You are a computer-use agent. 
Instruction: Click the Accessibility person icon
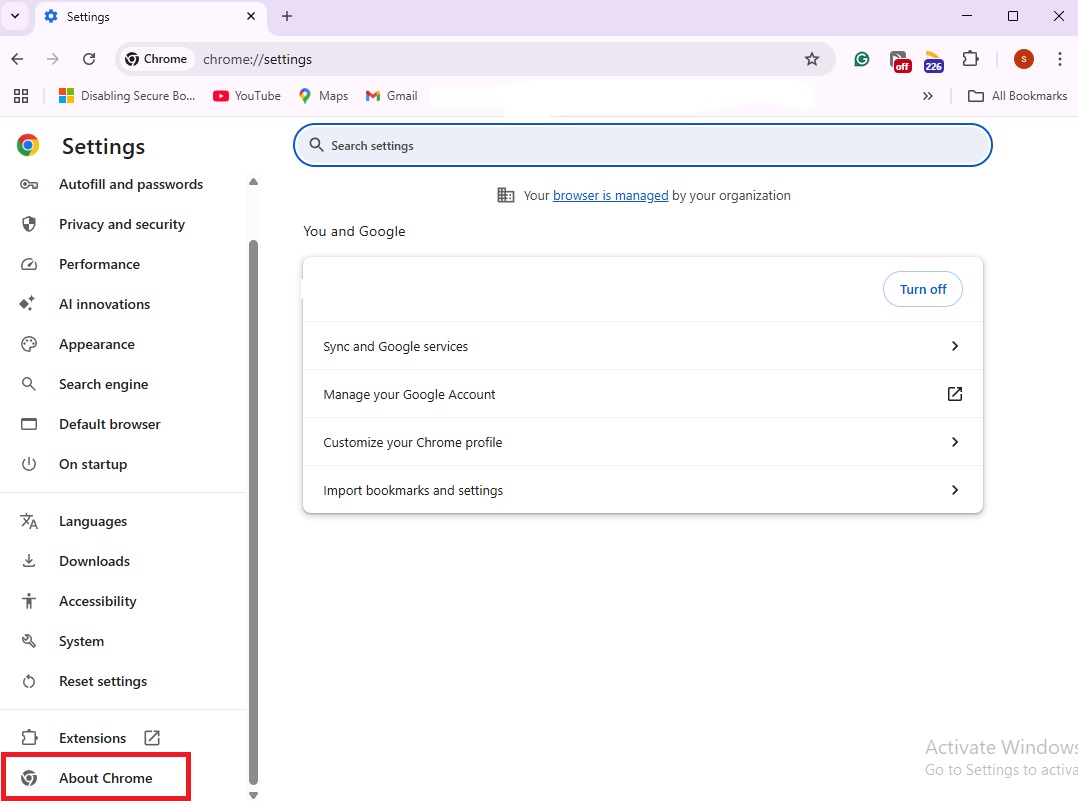29,601
